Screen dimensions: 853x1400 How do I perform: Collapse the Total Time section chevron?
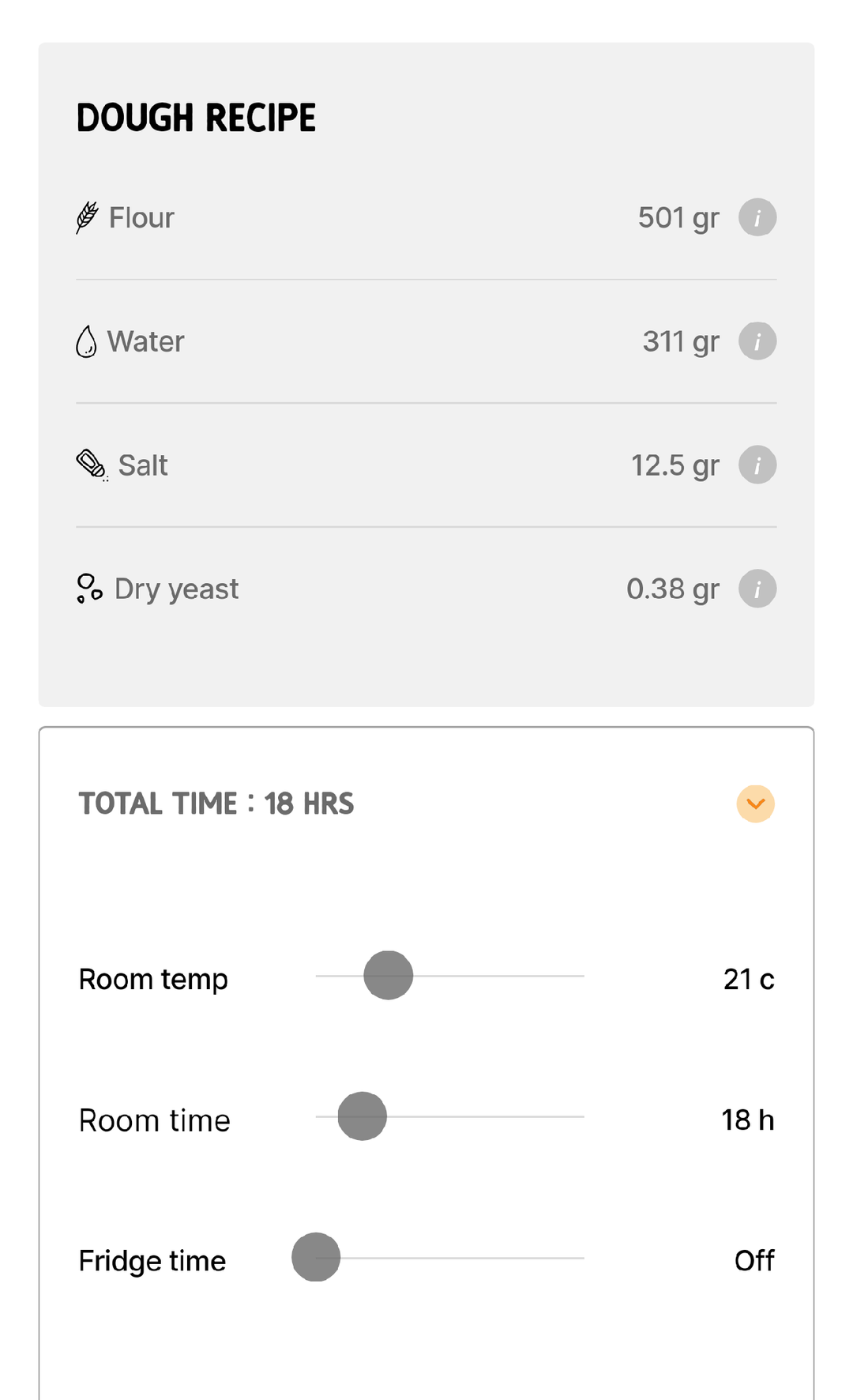756,803
